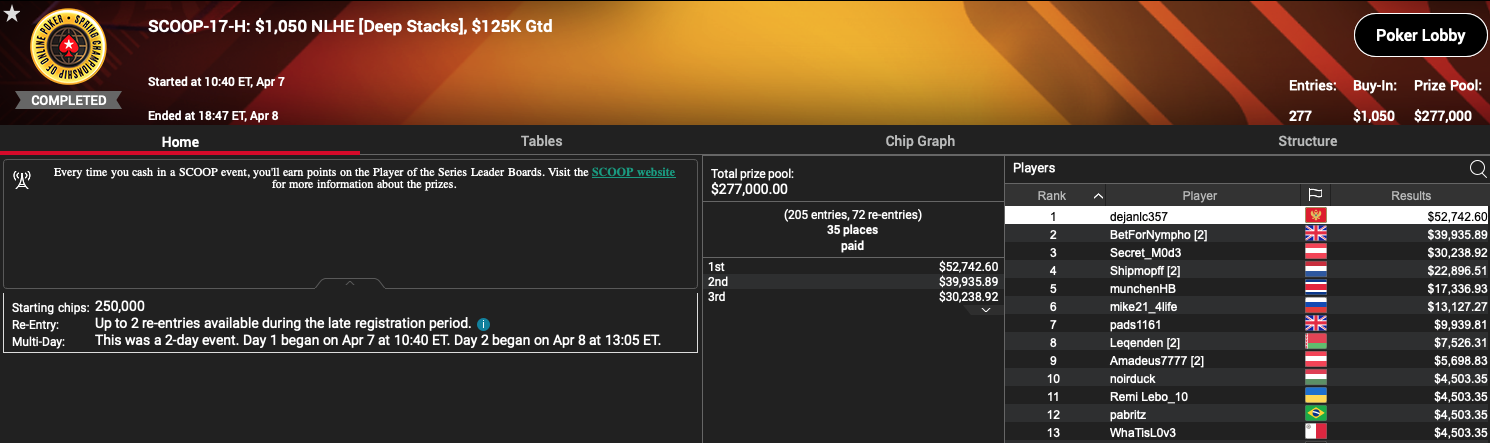Image resolution: width=1490 pixels, height=443 pixels.
Task: Click the $9,939.81 result value
Action: 1459,324
